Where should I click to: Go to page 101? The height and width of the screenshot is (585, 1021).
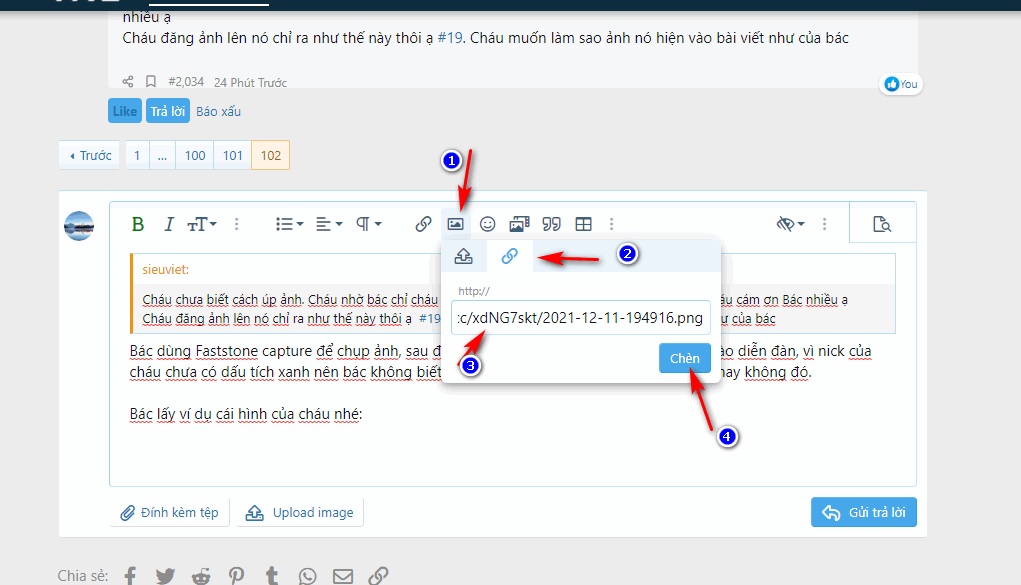232,156
